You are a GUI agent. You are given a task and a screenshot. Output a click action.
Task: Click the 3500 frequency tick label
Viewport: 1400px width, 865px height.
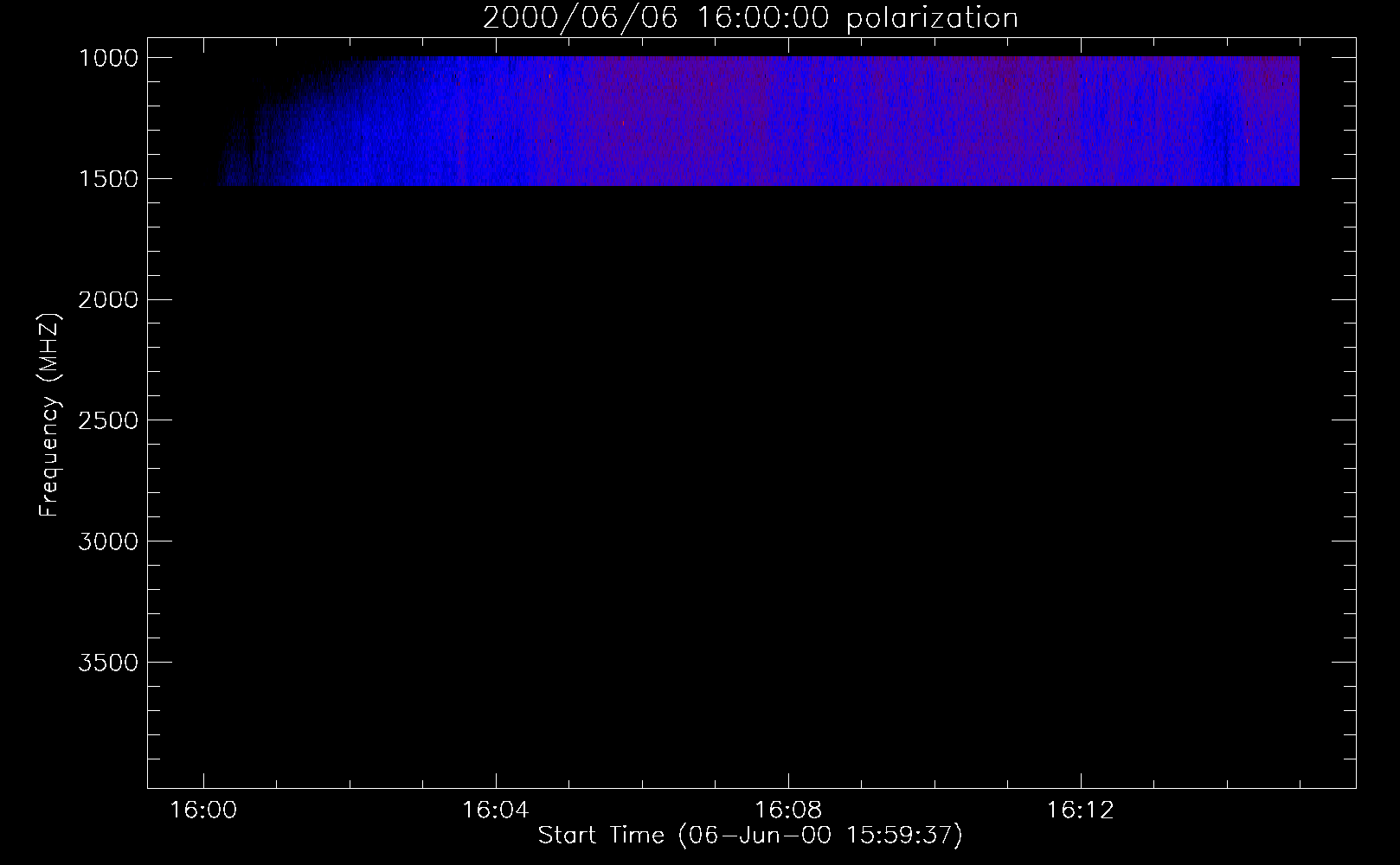[108, 663]
